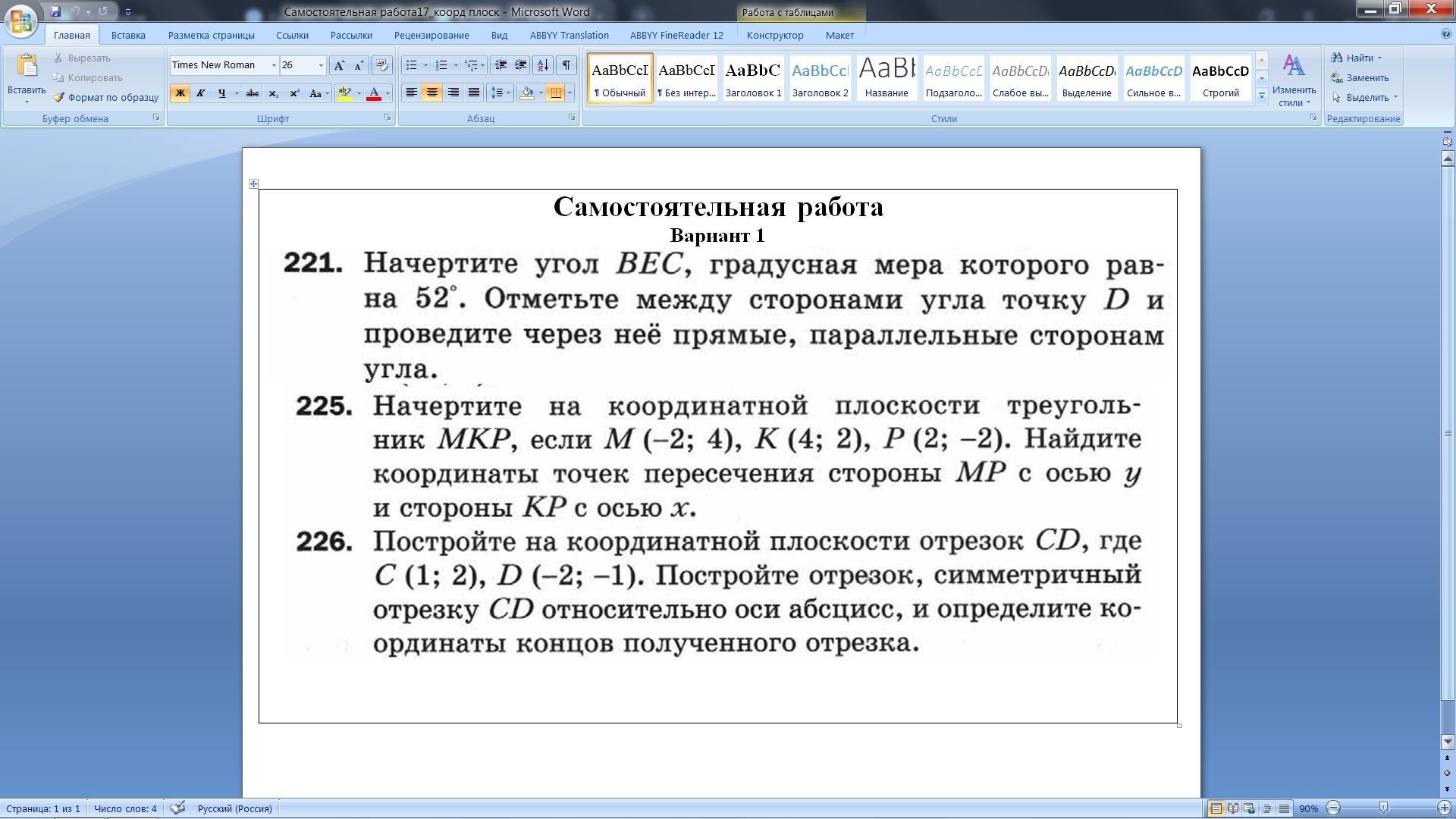Click the Sort button in paragraph group
This screenshot has width=1456, height=819.
[x=542, y=65]
